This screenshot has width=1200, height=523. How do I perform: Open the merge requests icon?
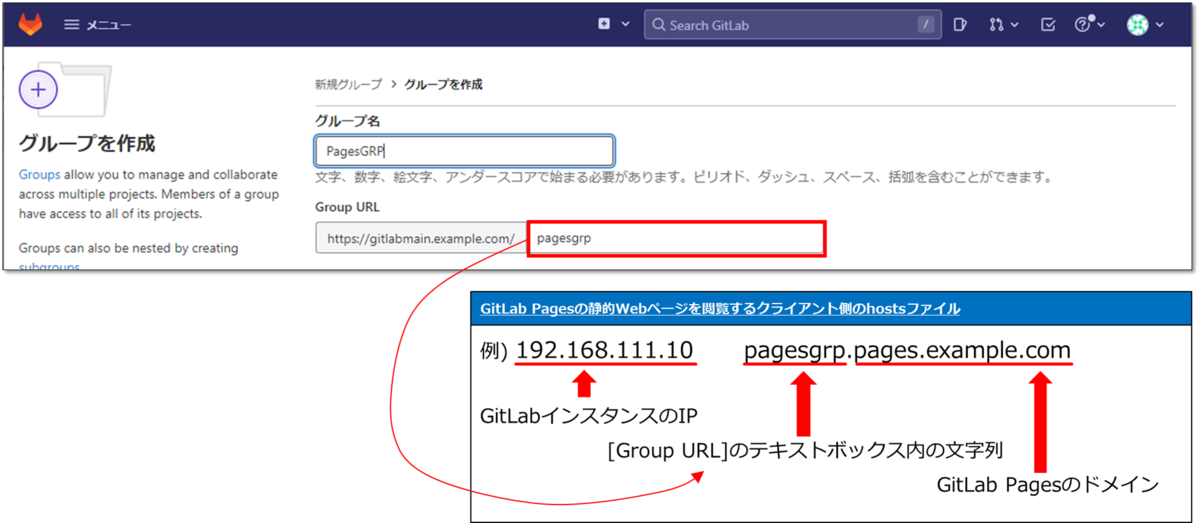pos(996,25)
